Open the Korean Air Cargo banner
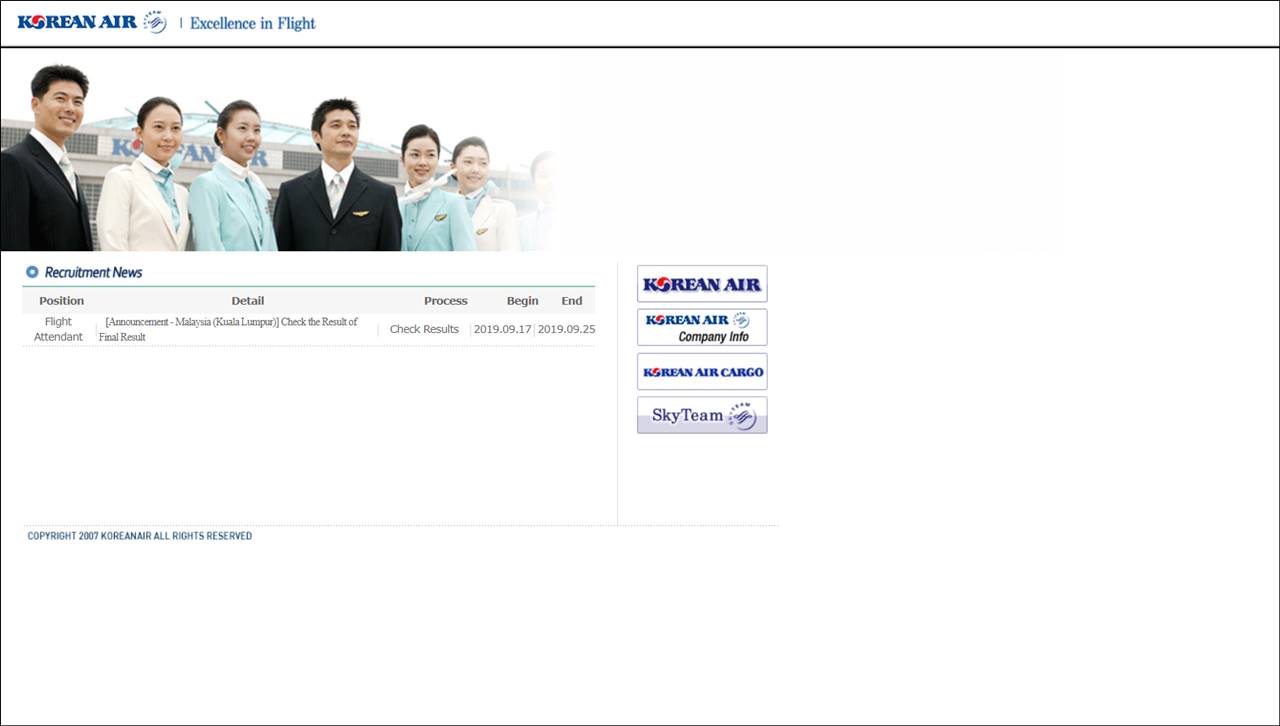This screenshot has height=726, width=1280. pos(702,371)
